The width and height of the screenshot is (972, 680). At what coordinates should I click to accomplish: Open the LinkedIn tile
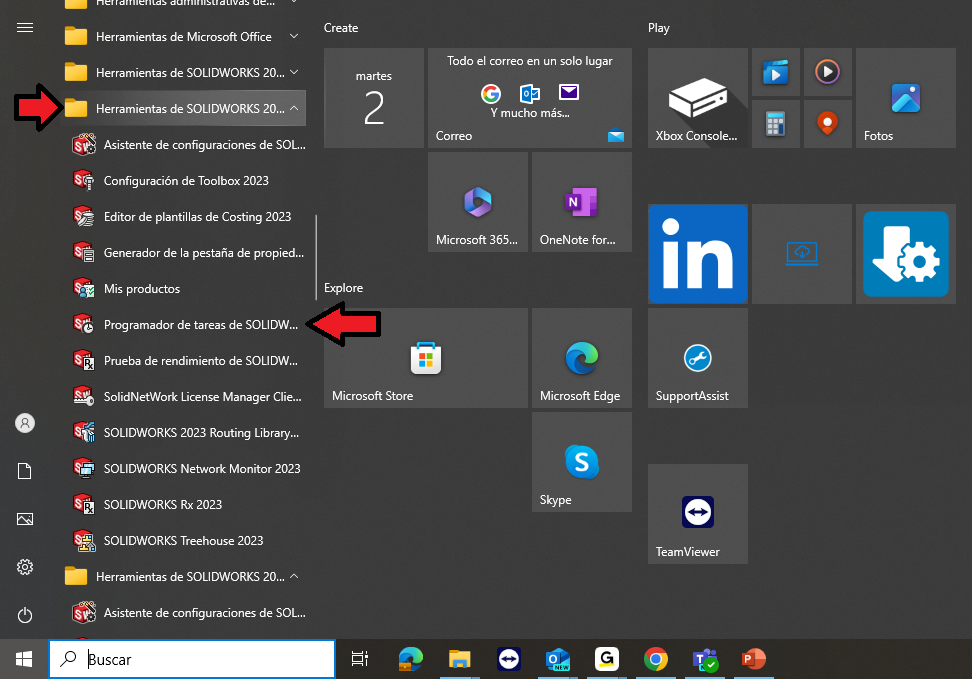(697, 254)
